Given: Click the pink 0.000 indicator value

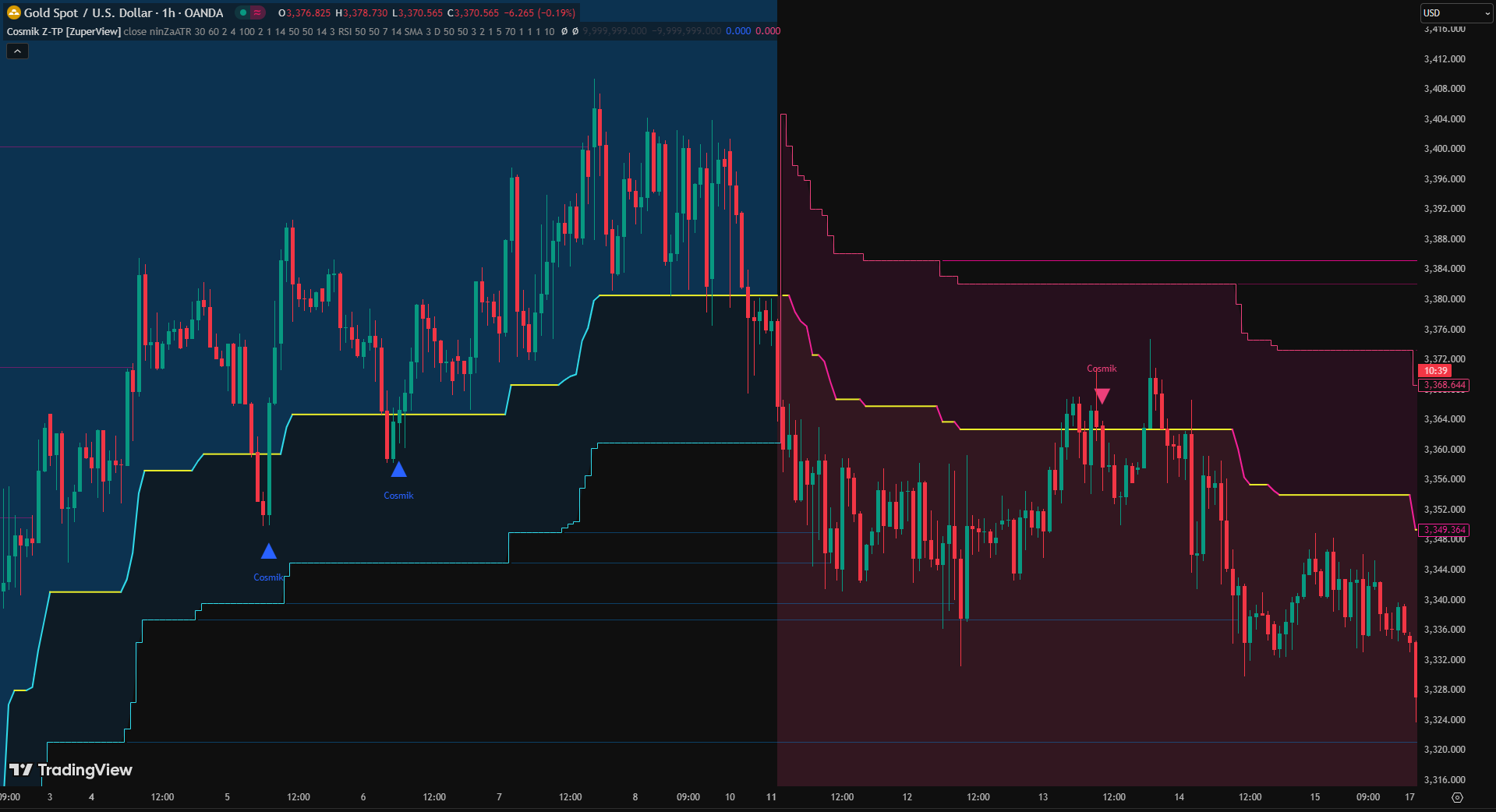Looking at the screenshot, I should point(768,31).
